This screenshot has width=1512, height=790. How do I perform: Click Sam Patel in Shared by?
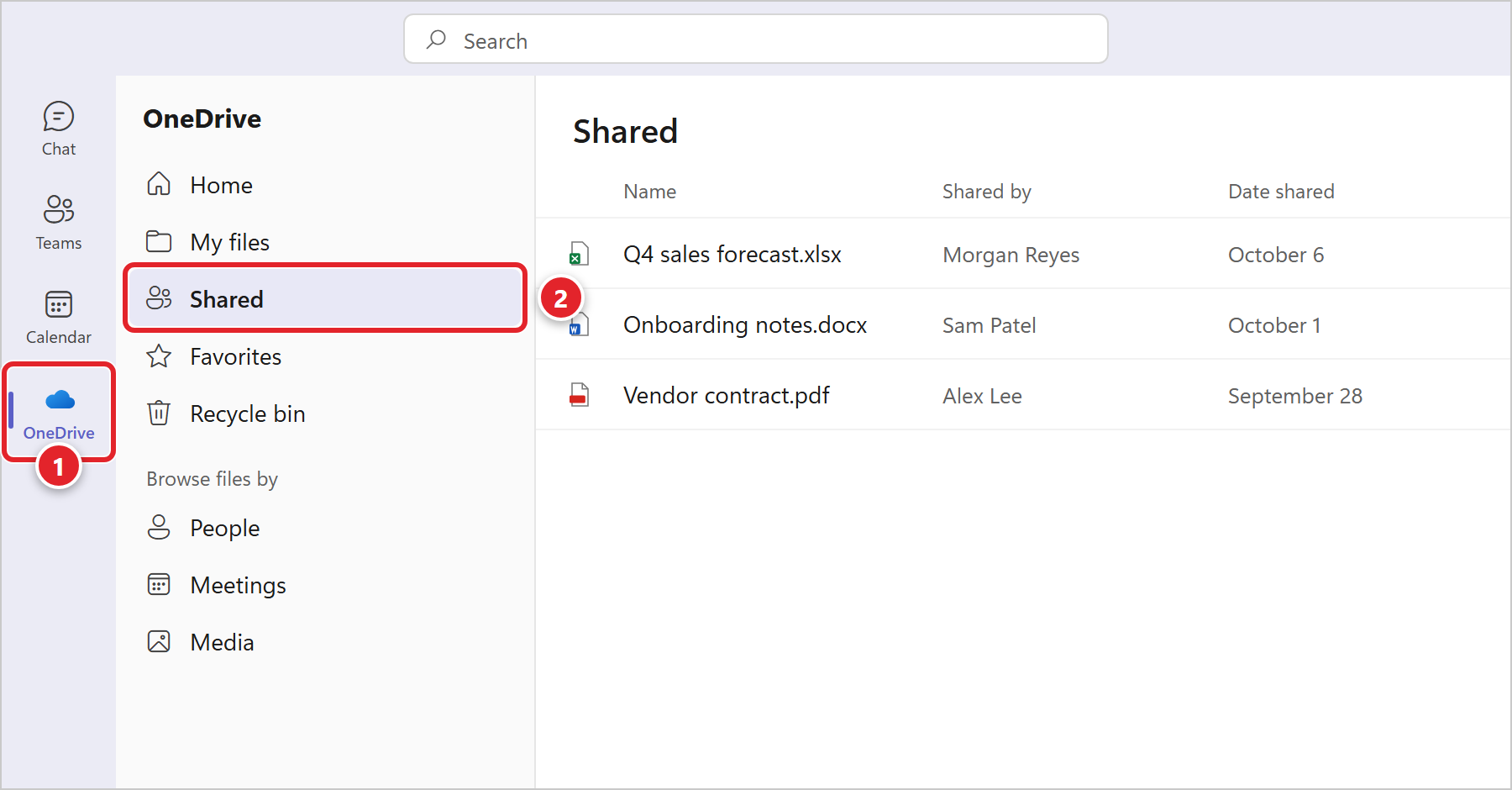point(989,325)
